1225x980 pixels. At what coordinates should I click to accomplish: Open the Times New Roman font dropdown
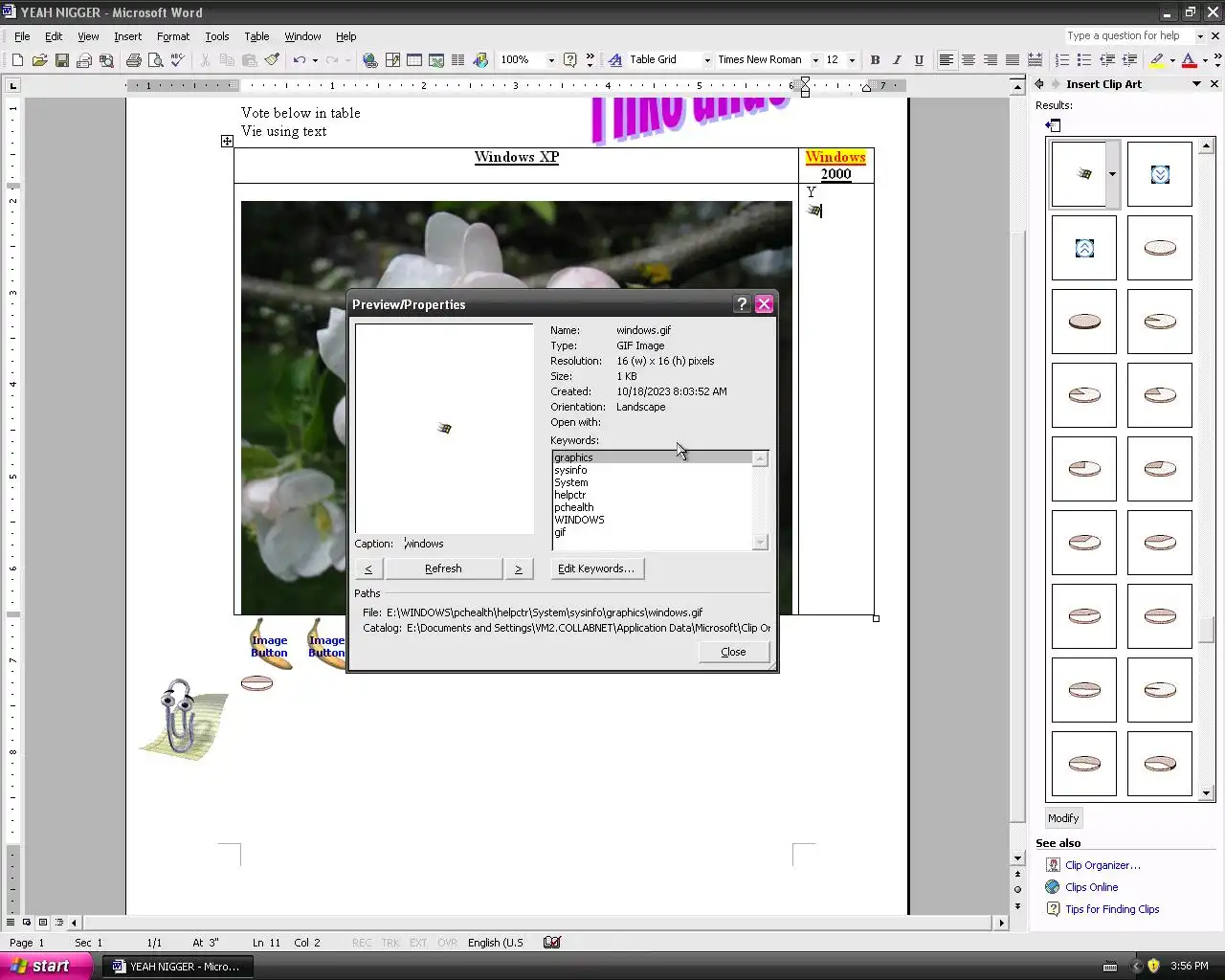(x=815, y=60)
